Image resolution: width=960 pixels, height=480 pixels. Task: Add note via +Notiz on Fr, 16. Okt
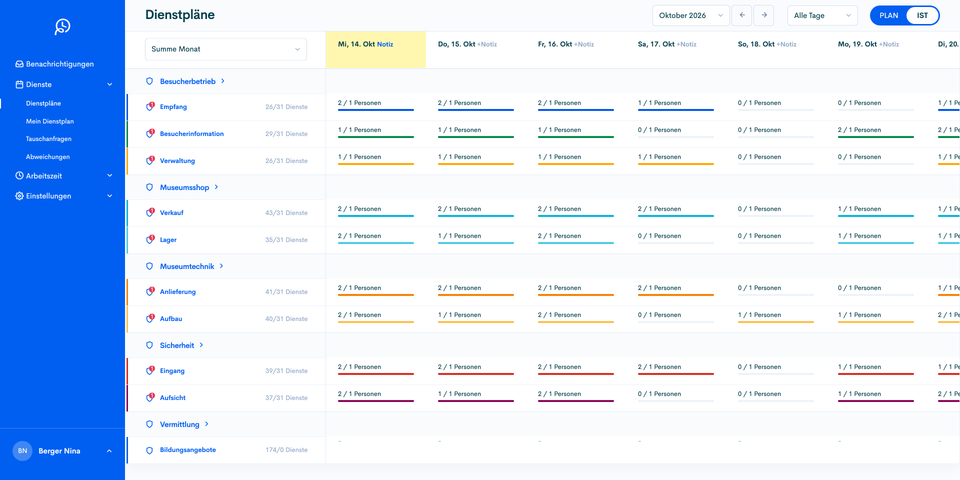585,44
